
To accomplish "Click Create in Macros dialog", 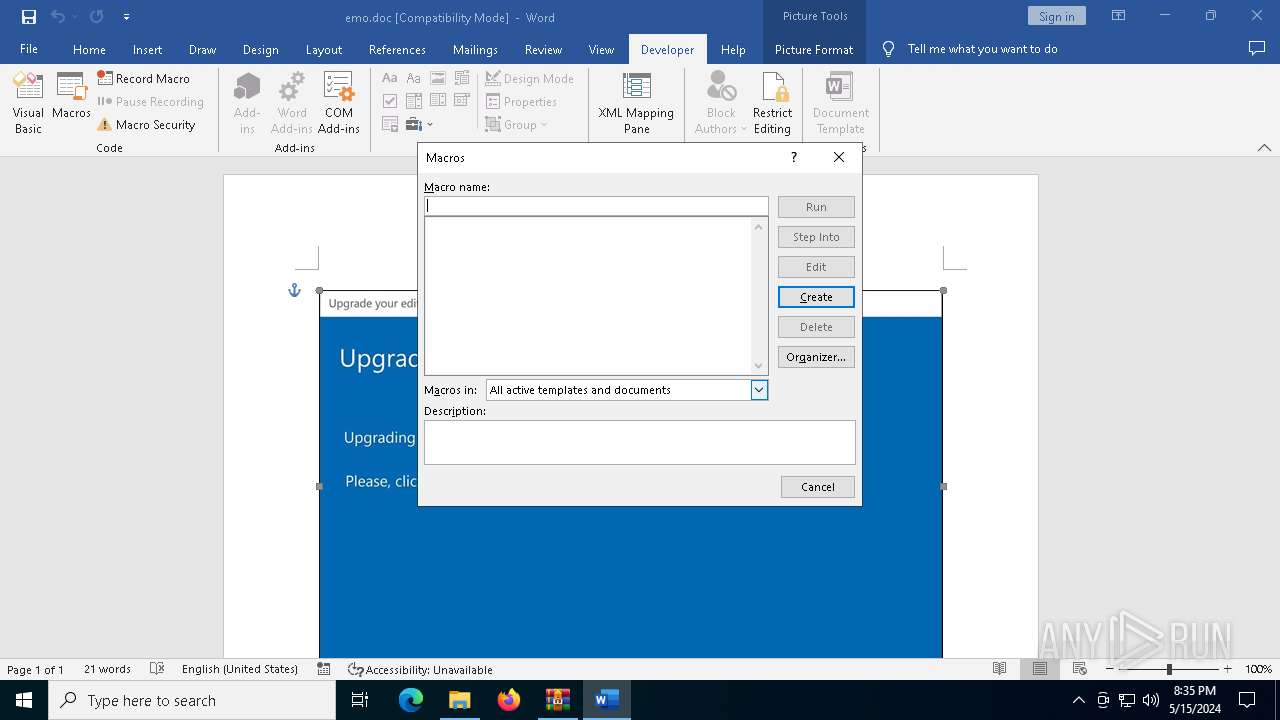I will click(x=816, y=297).
